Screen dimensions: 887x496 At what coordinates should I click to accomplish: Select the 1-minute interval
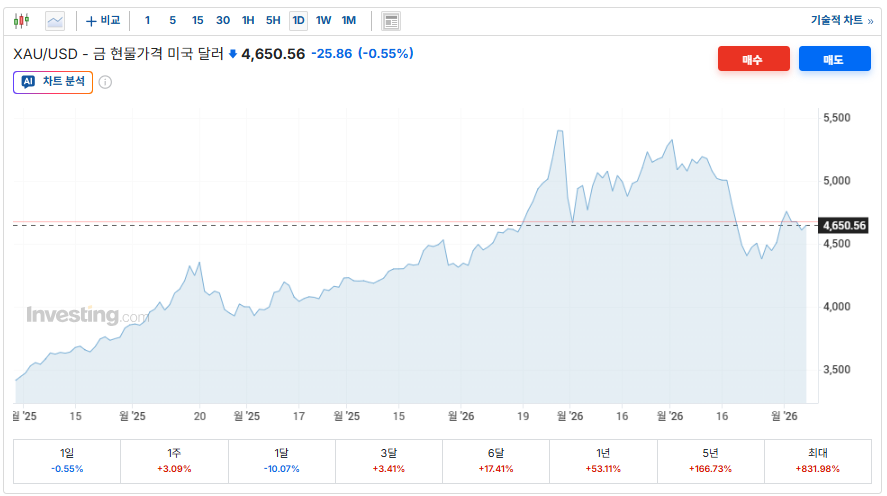[148, 20]
